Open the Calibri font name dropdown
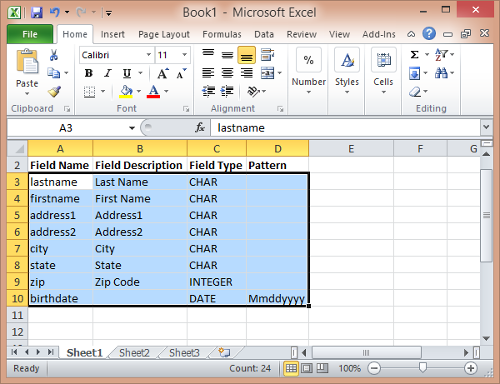This screenshot has height=384, width=500. [149, 55]
